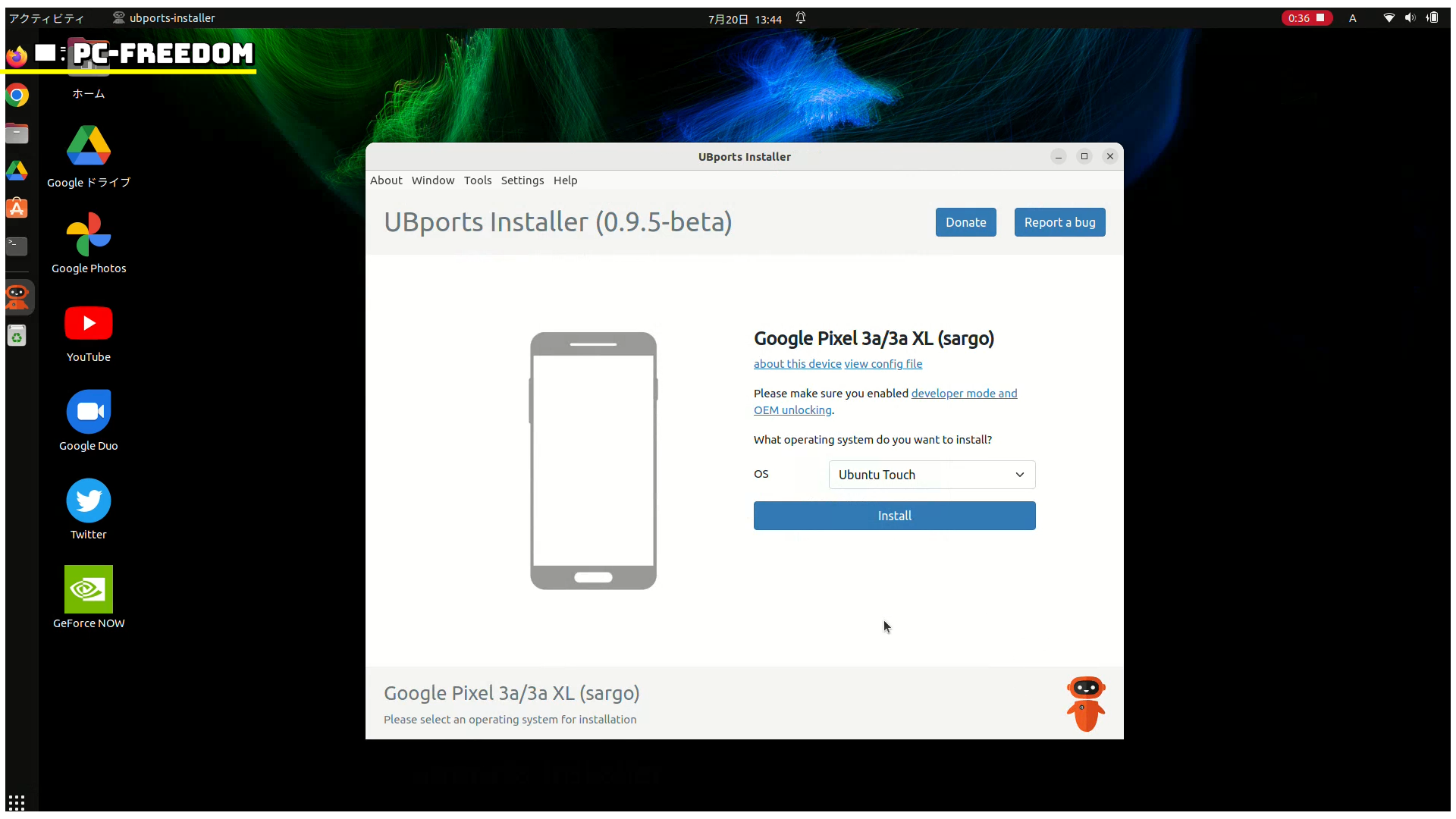Open the YouTube desktop shortcut

point(89,324)
